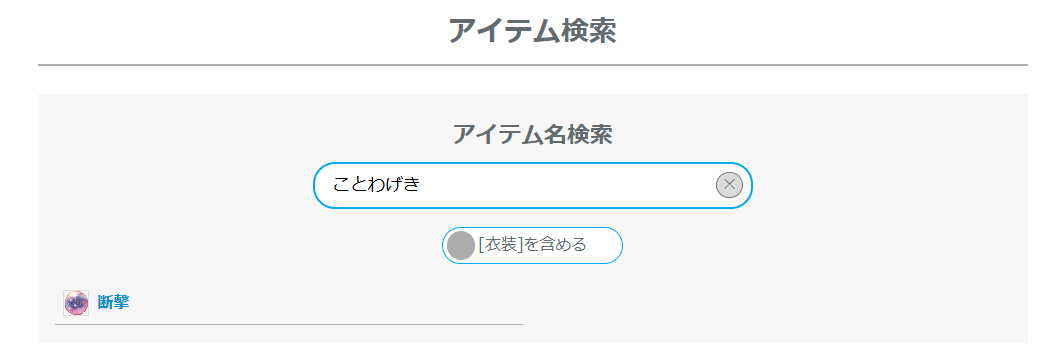1058x364 pixels.
Task: Click the circular X button in the search box
Action: point(729,185)
